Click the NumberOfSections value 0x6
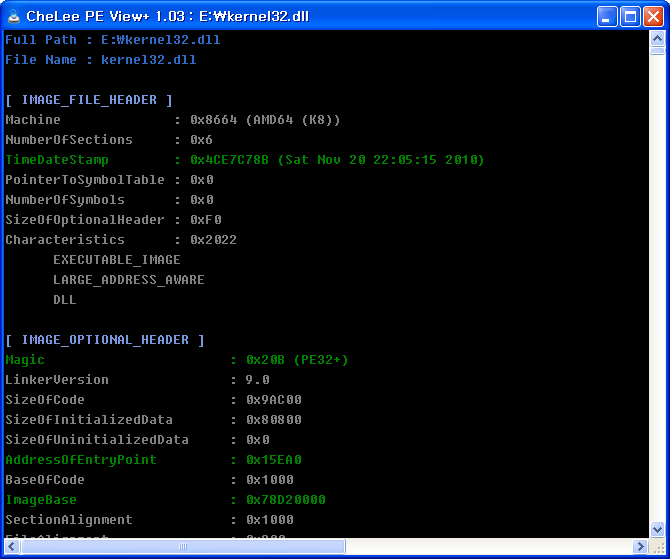The image size is (670, 559). pos(201,140)
